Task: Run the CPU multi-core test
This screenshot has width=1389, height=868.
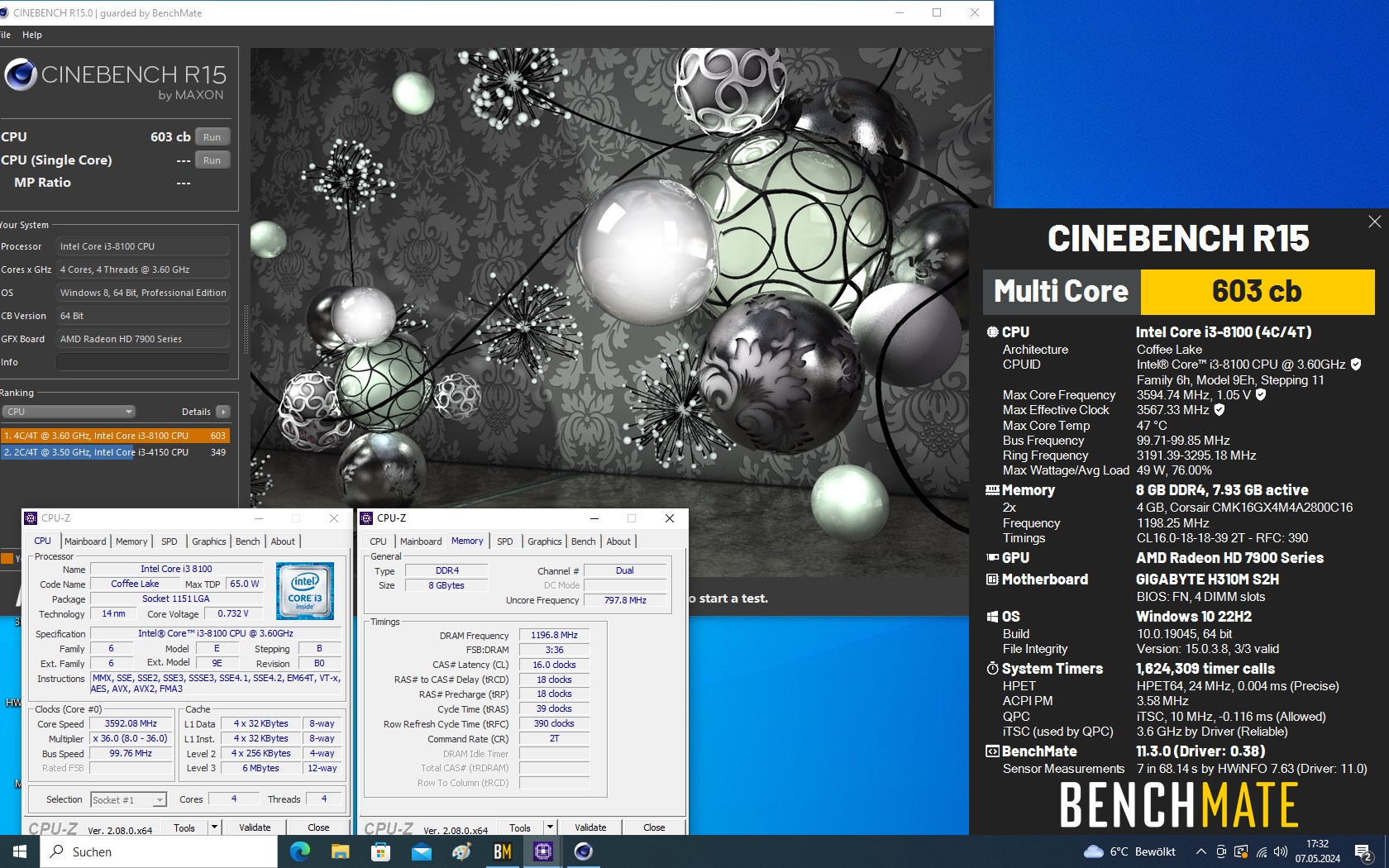Action: coord(212,137)
